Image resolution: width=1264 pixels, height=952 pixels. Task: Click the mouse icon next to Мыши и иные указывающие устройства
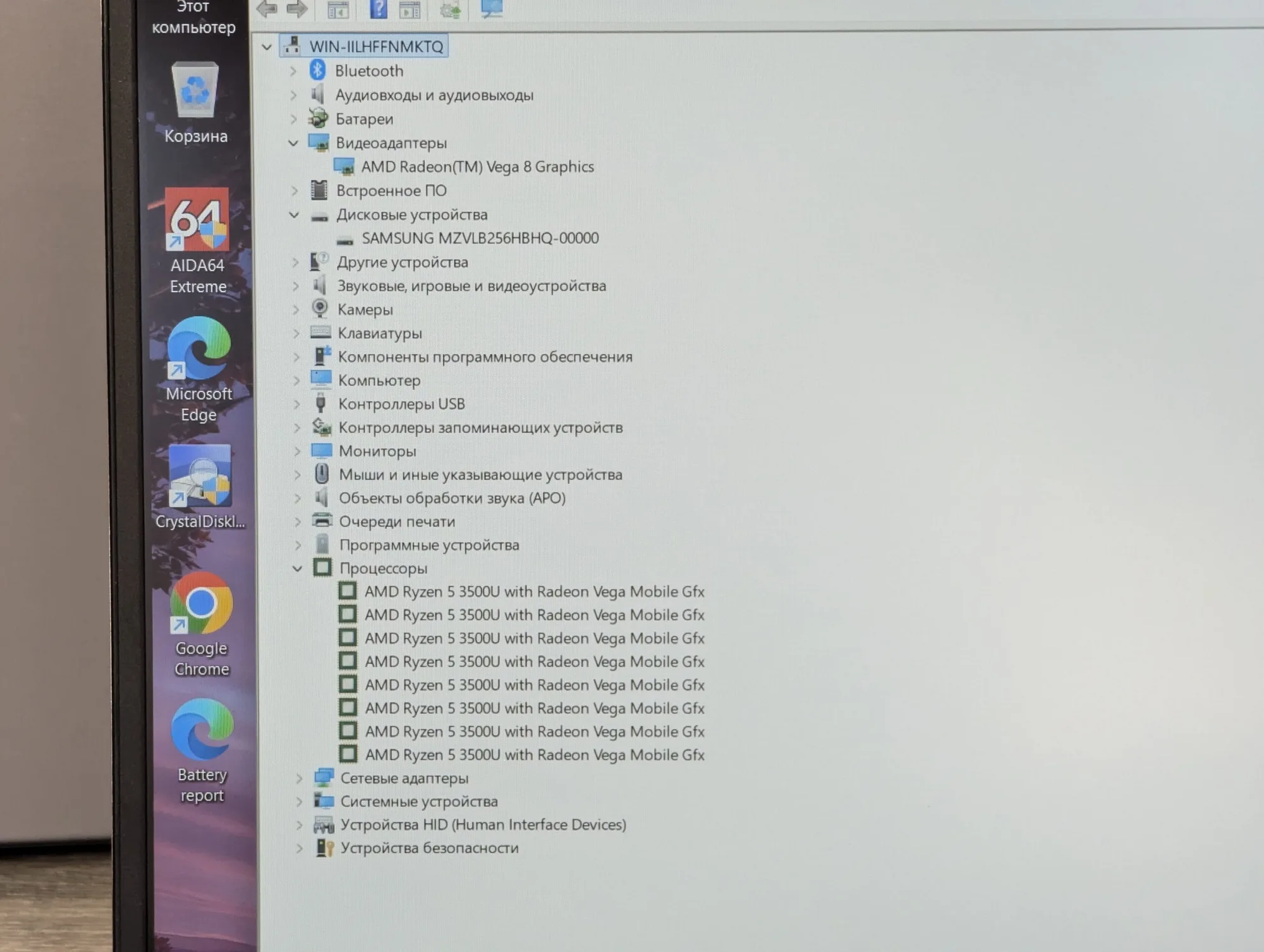coord(322,473)
